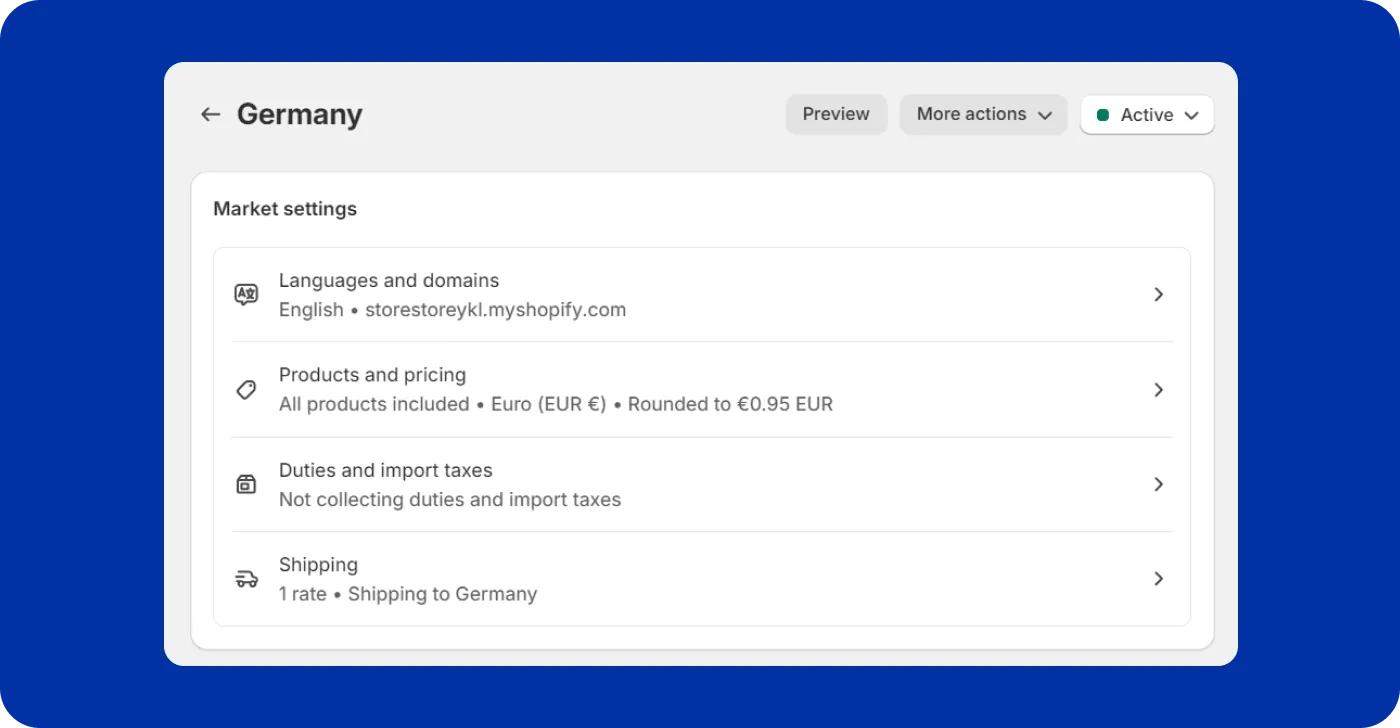Screen dimensions: 1400x728
Task: Expand the Active status dropdown
Action: [x=1147, y=114]
